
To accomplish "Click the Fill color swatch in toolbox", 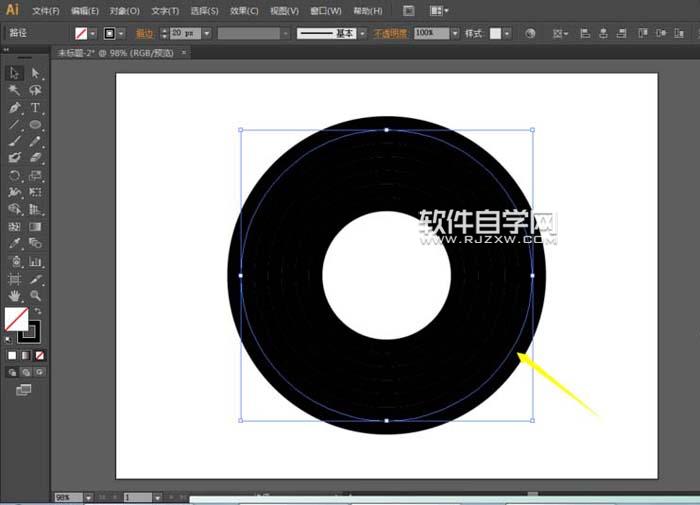I will click(x=16, y=319).
